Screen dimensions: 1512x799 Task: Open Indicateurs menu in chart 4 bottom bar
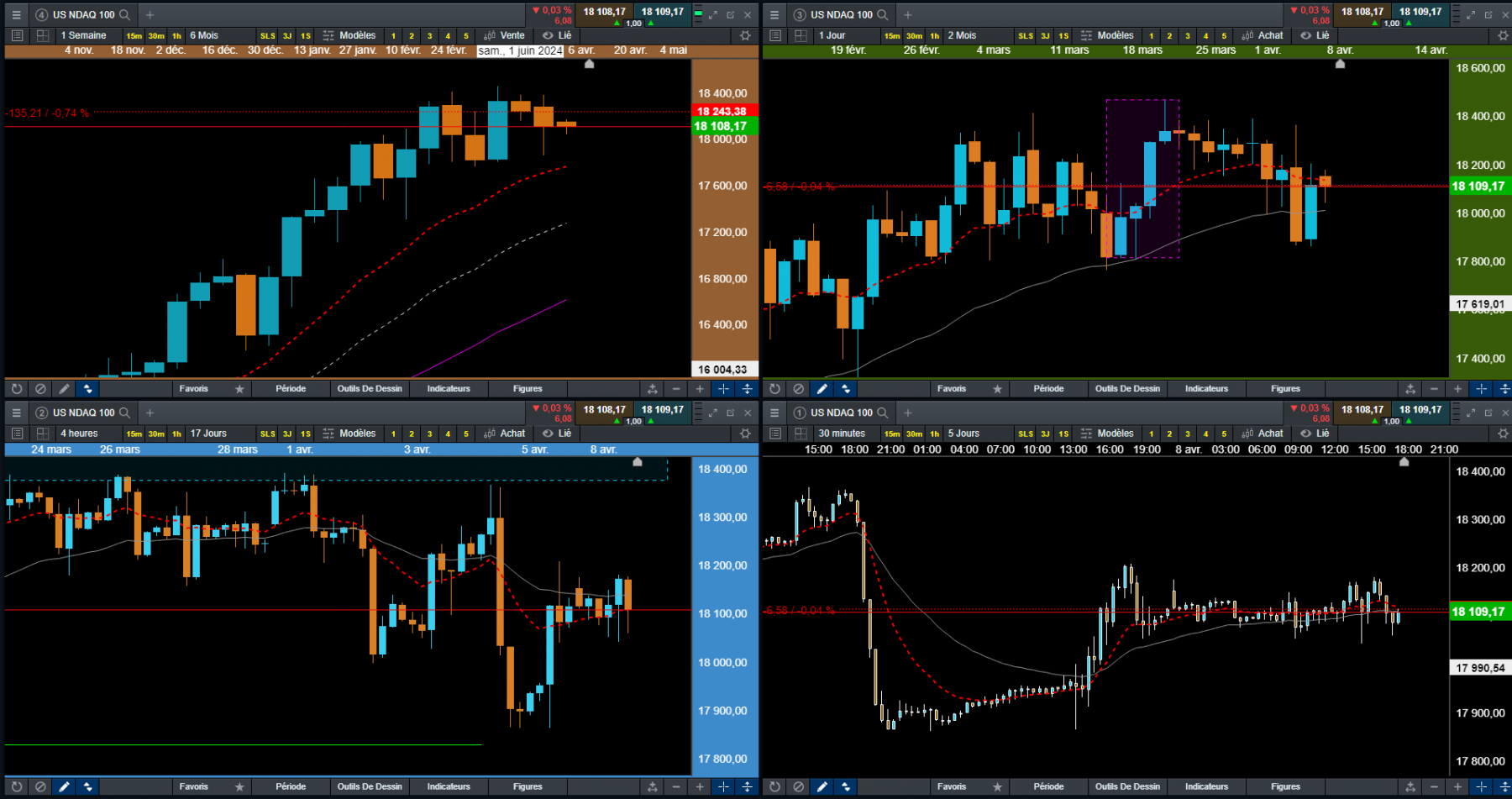pyautogui.click(x=449, y=389)
